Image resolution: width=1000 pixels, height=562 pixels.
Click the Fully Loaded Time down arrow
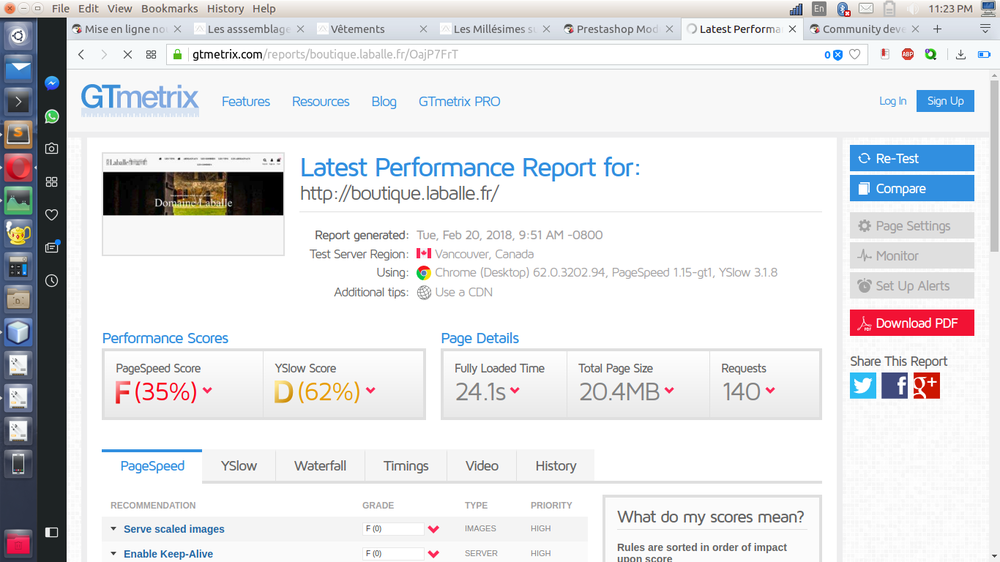515,390
